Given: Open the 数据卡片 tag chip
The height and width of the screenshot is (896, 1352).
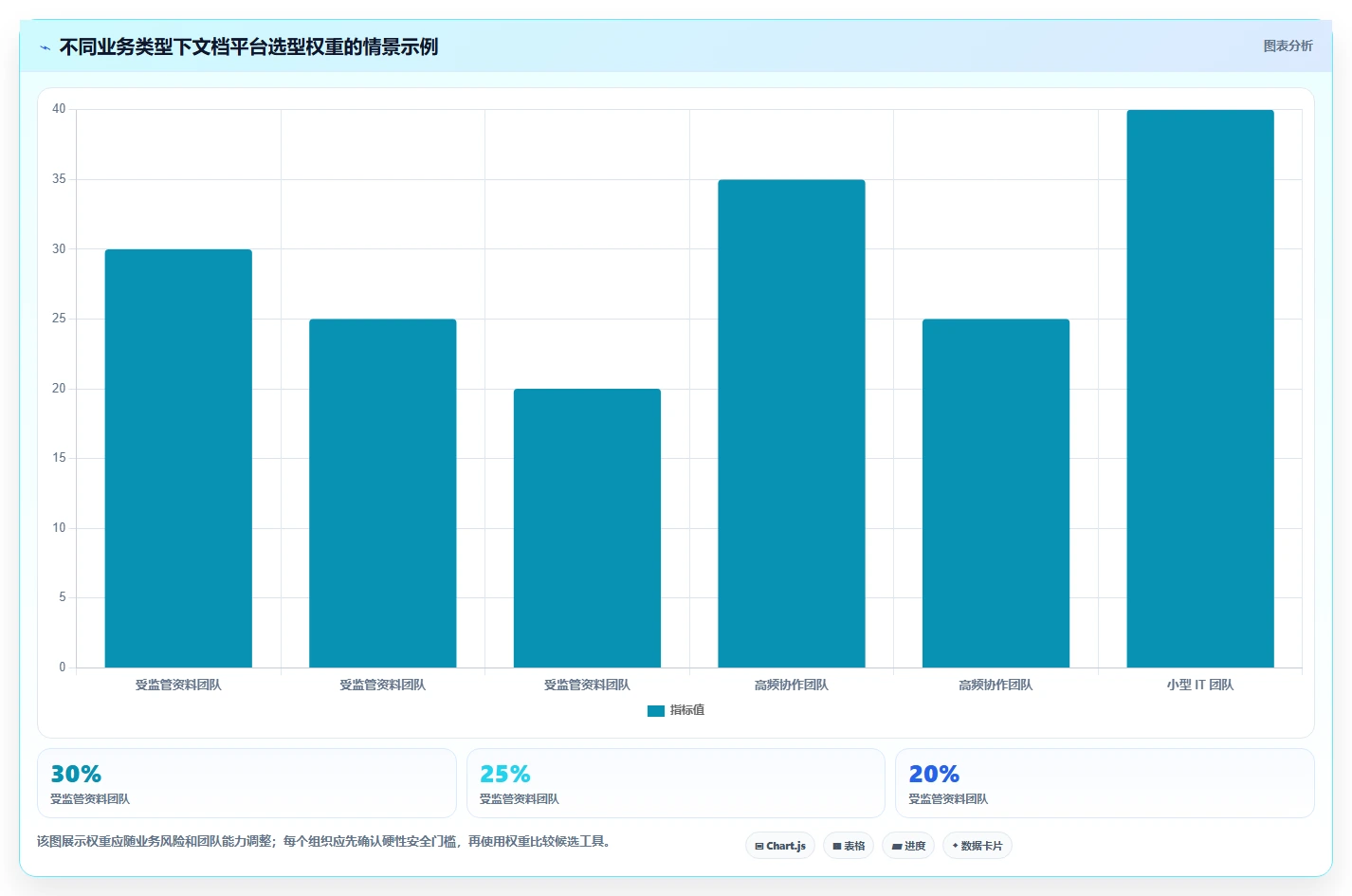Looking at the screenshot, I should [977, 846].
